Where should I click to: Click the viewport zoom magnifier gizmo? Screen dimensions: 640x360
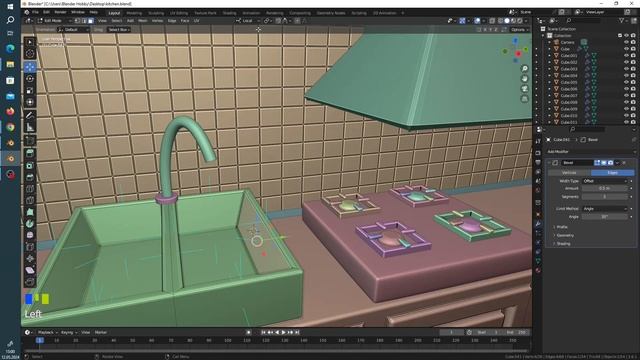coord(524,69)
